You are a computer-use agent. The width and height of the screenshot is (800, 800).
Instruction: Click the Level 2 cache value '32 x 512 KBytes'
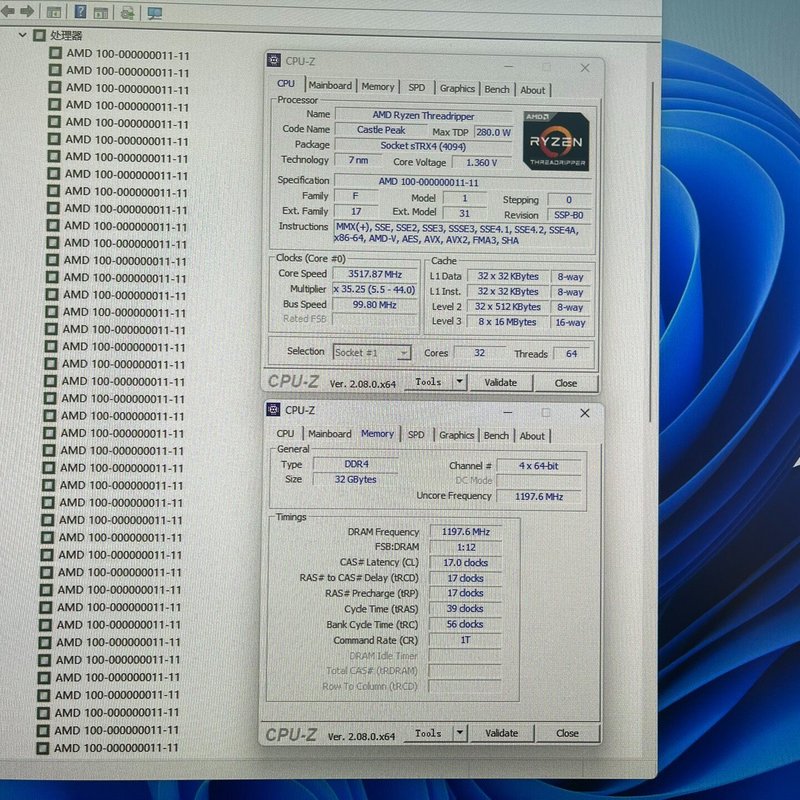pos(508,307)
